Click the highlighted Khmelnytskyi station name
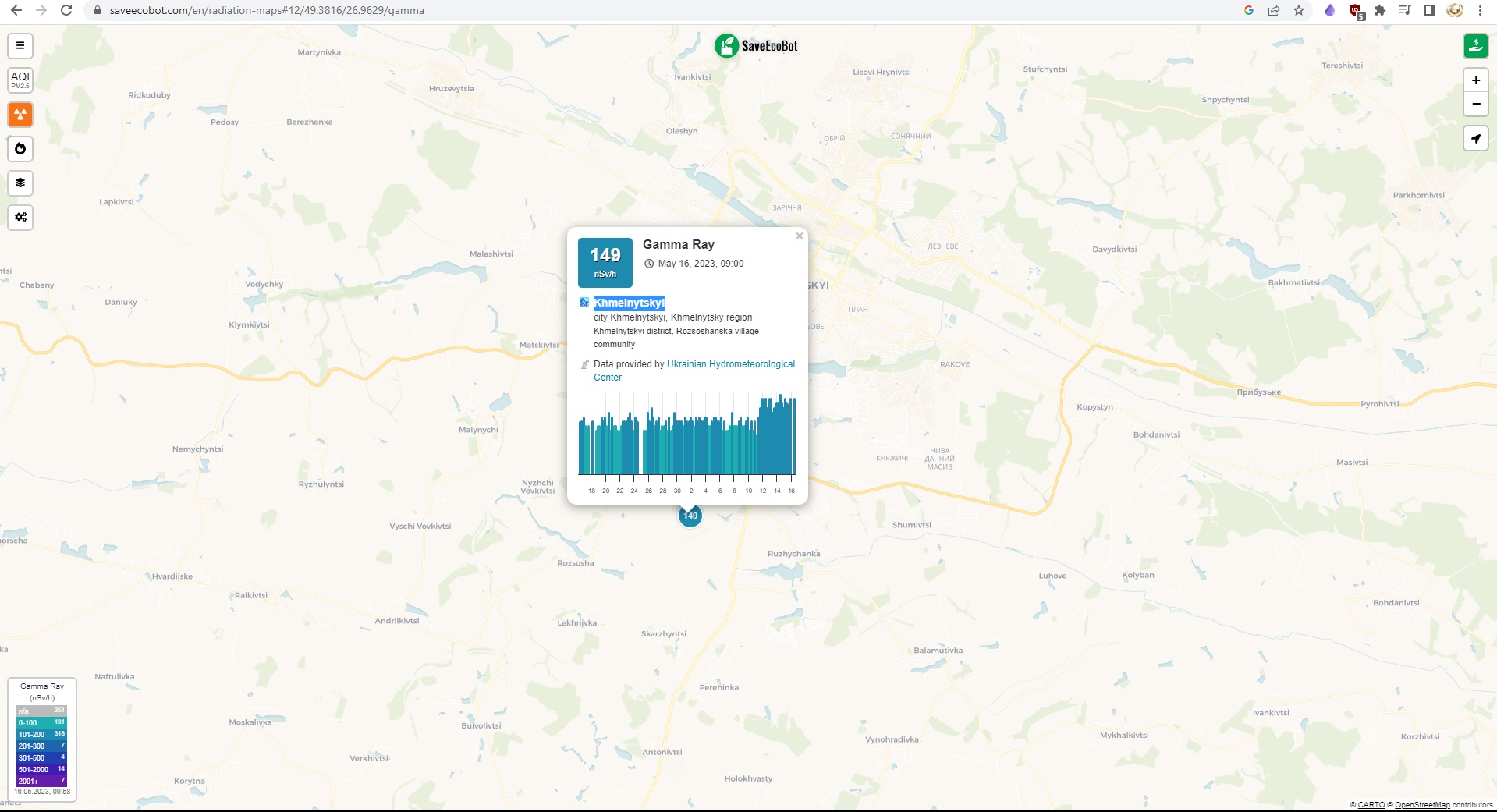 click(629, 303)
